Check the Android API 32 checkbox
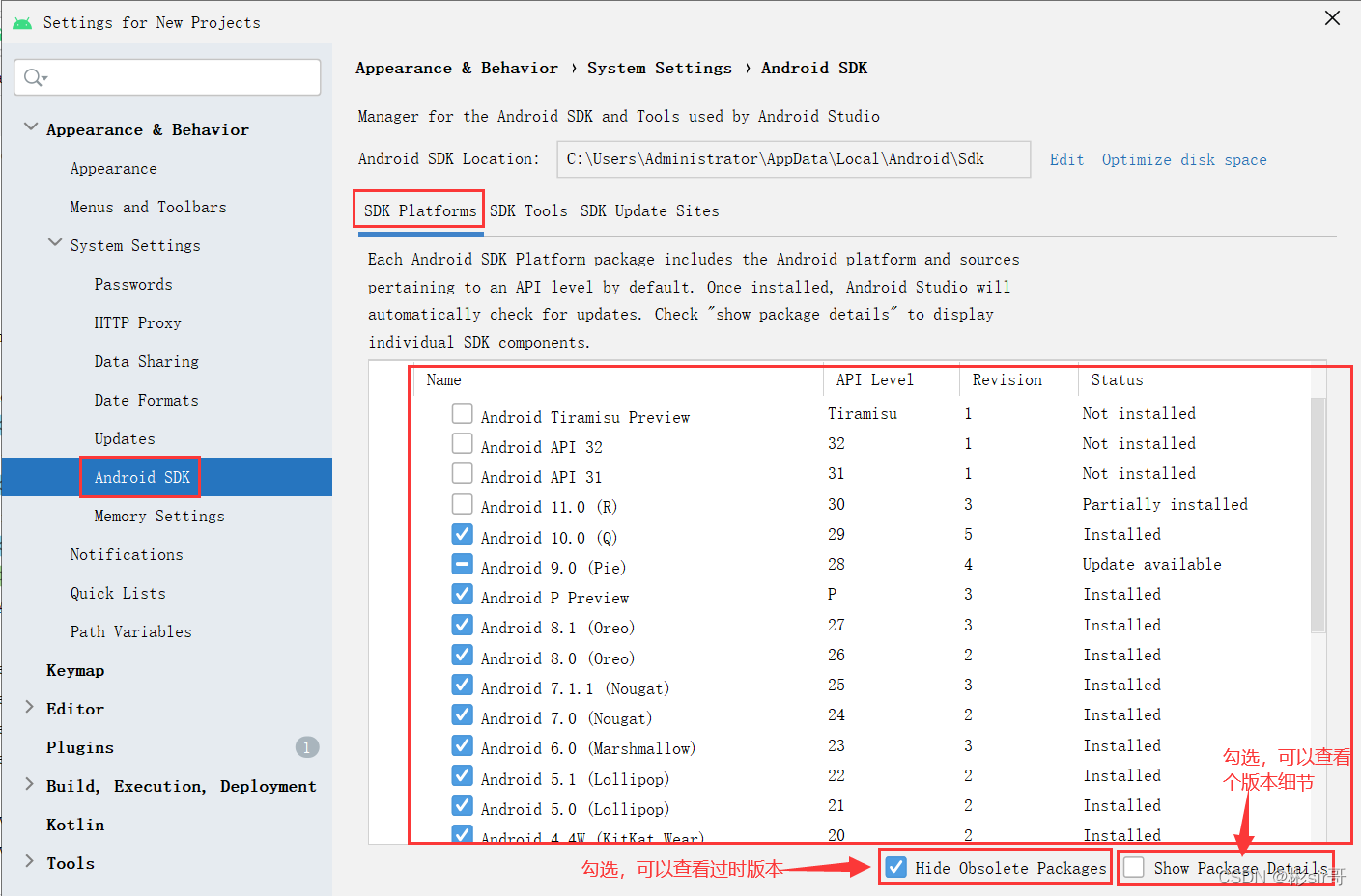1361x896 pixels. pyautogui.click(x=463, y=444)
